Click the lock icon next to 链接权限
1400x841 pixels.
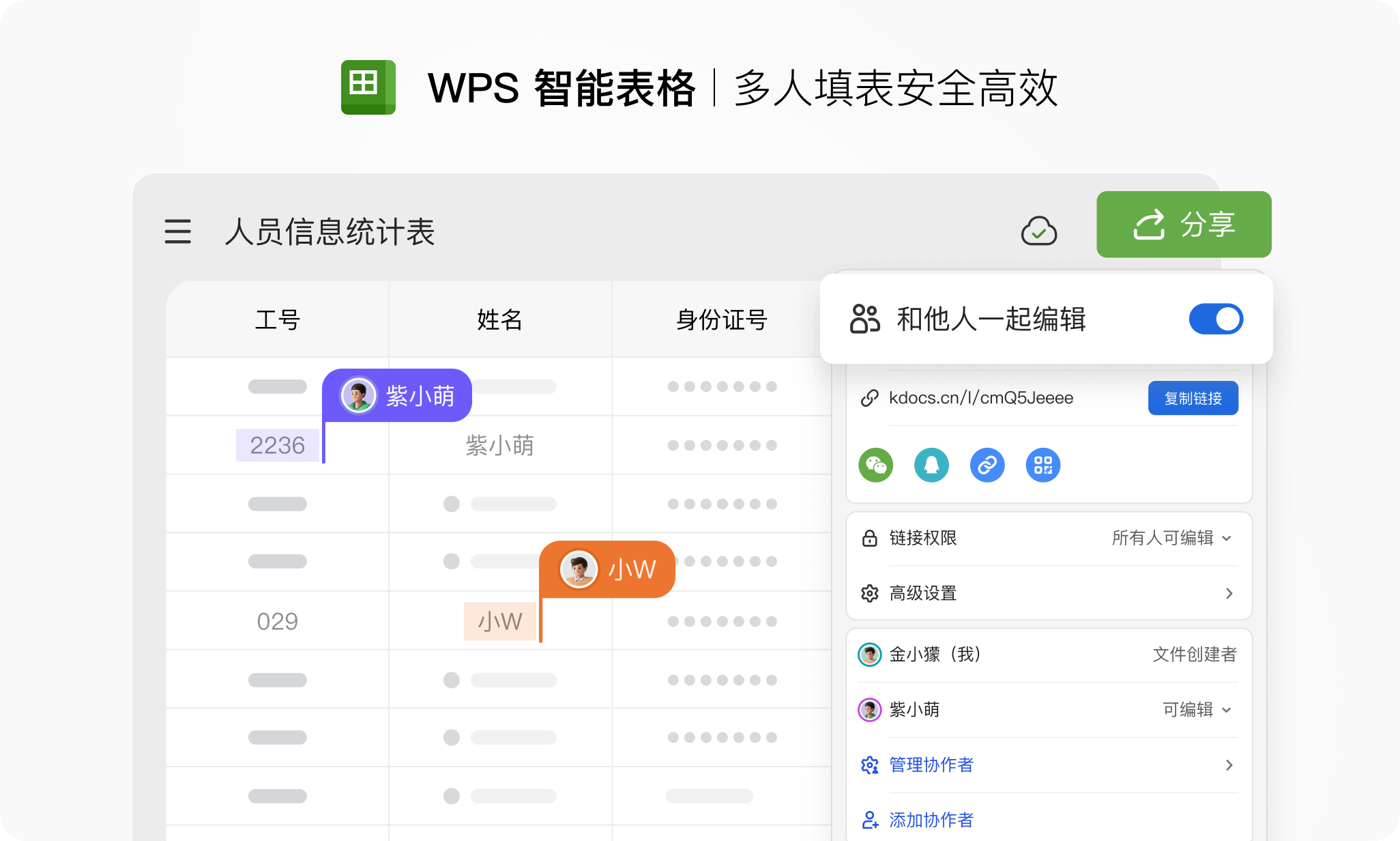(869, 538)
